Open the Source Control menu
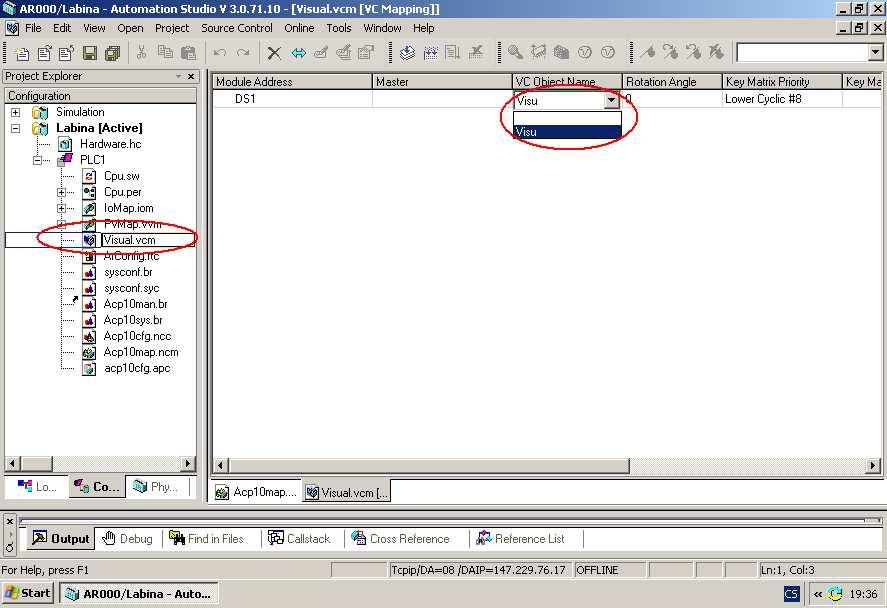 236,28
